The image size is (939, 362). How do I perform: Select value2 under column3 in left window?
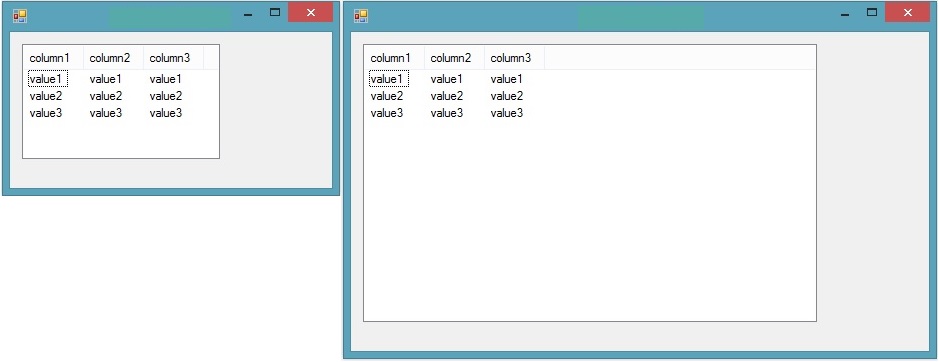166,96
